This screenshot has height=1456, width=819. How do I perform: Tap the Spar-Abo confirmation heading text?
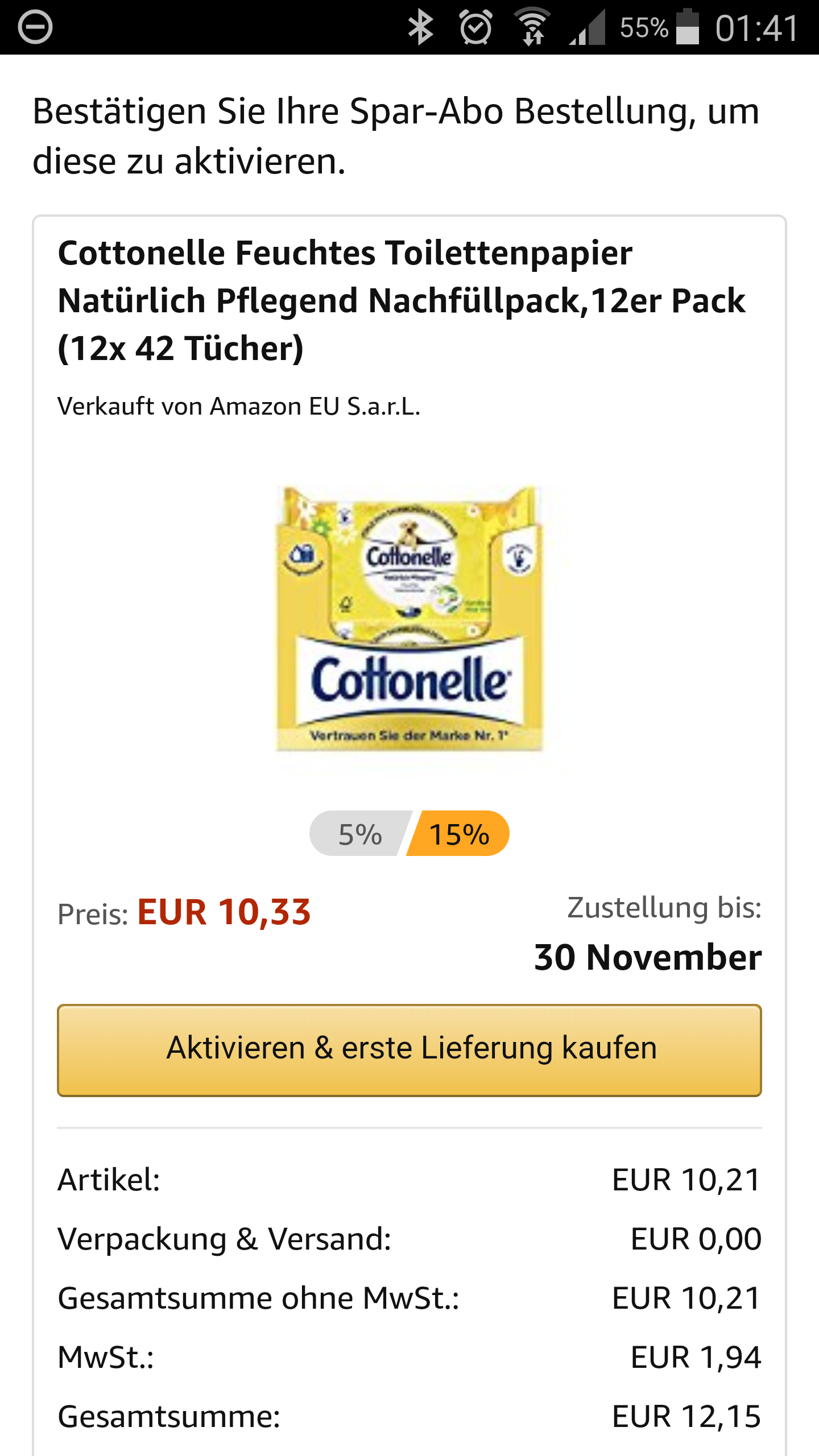tap(396, 135)
